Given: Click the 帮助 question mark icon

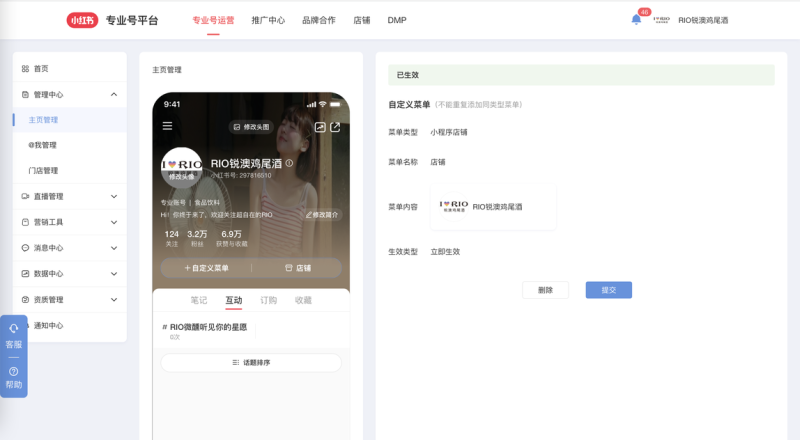Looking at the screenshot, I should [14, 372].
